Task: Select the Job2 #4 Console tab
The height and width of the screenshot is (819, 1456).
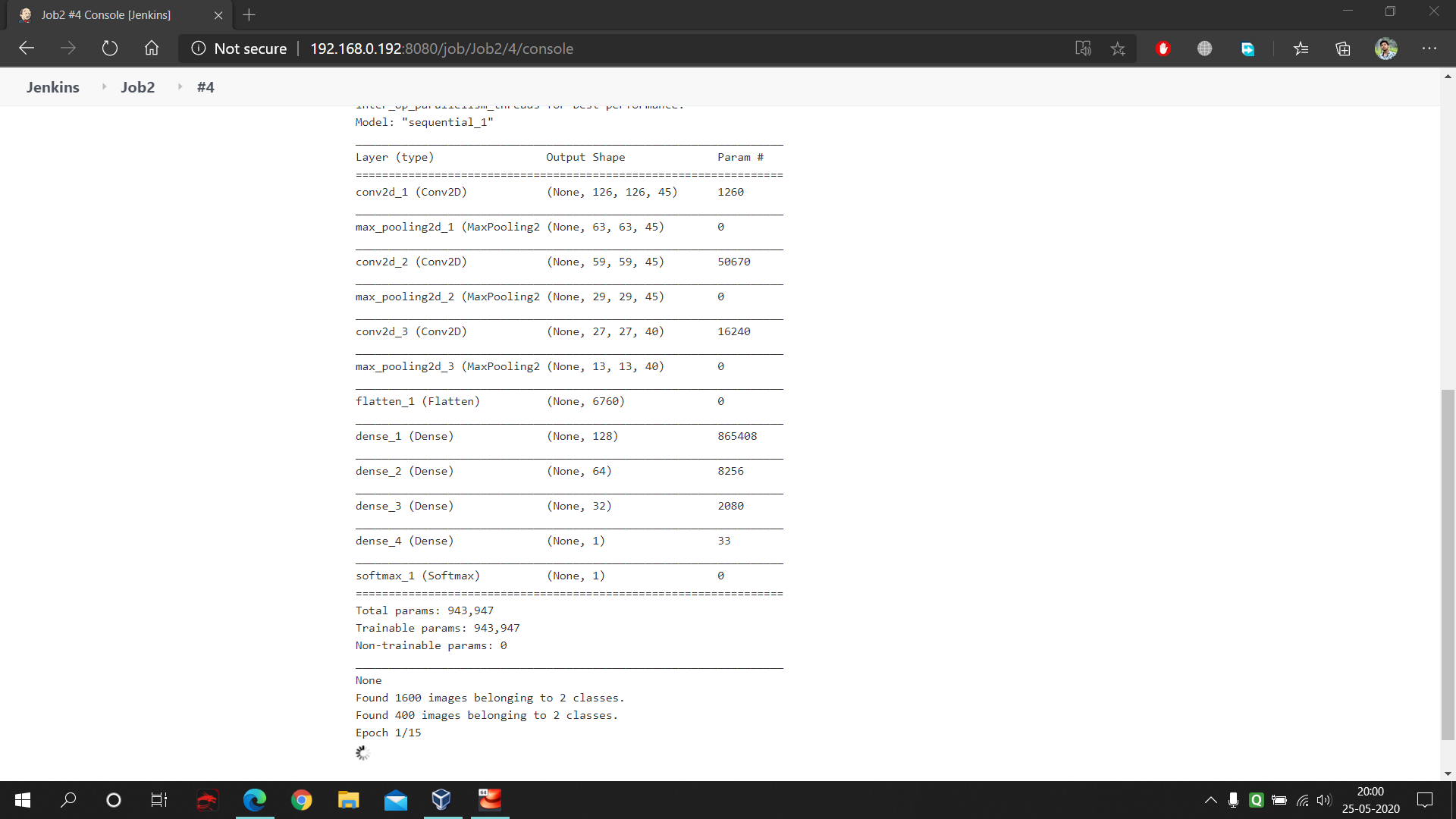Action: coord(106,14)
